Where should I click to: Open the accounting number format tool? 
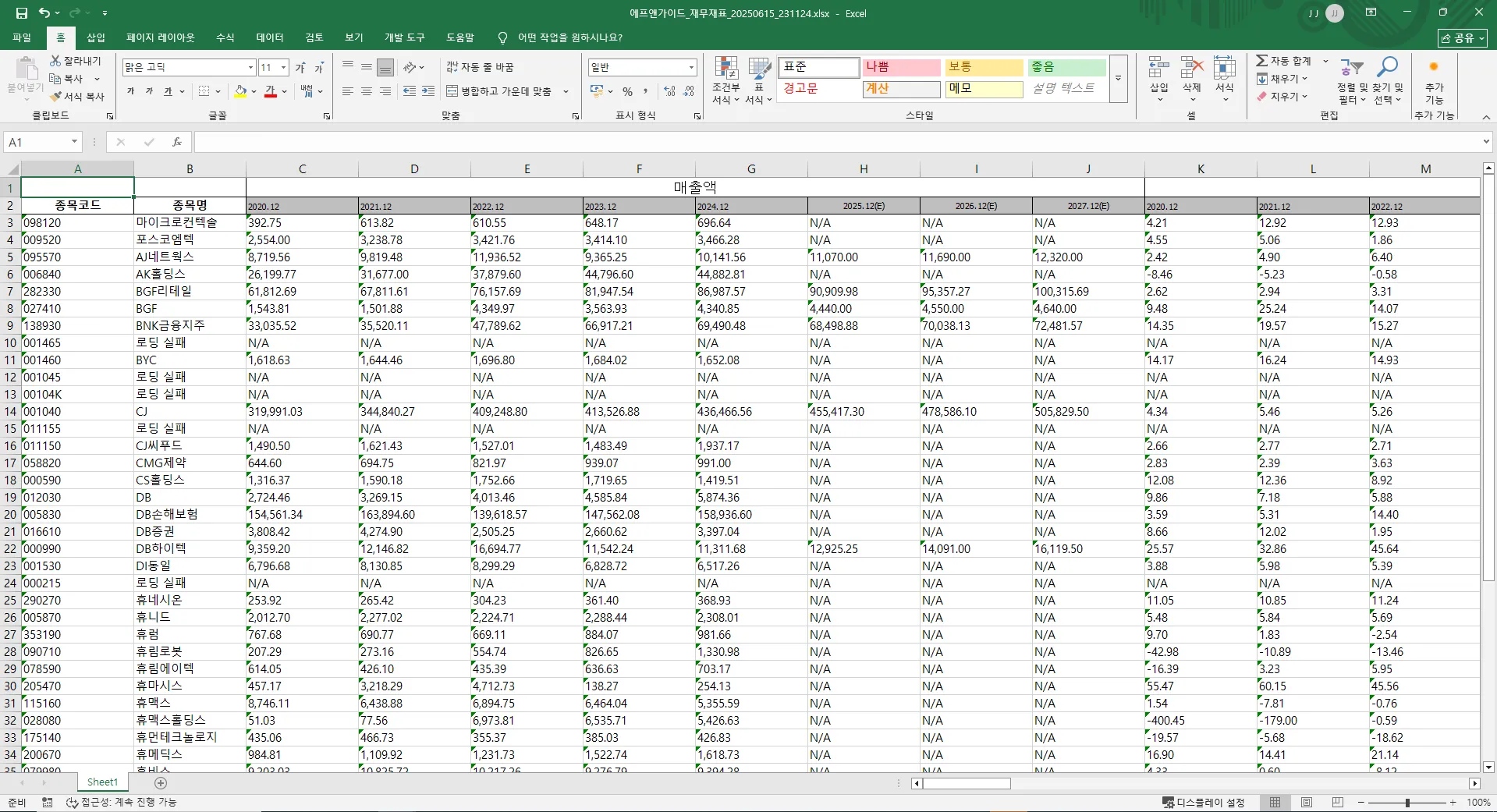tap(597, 91)
